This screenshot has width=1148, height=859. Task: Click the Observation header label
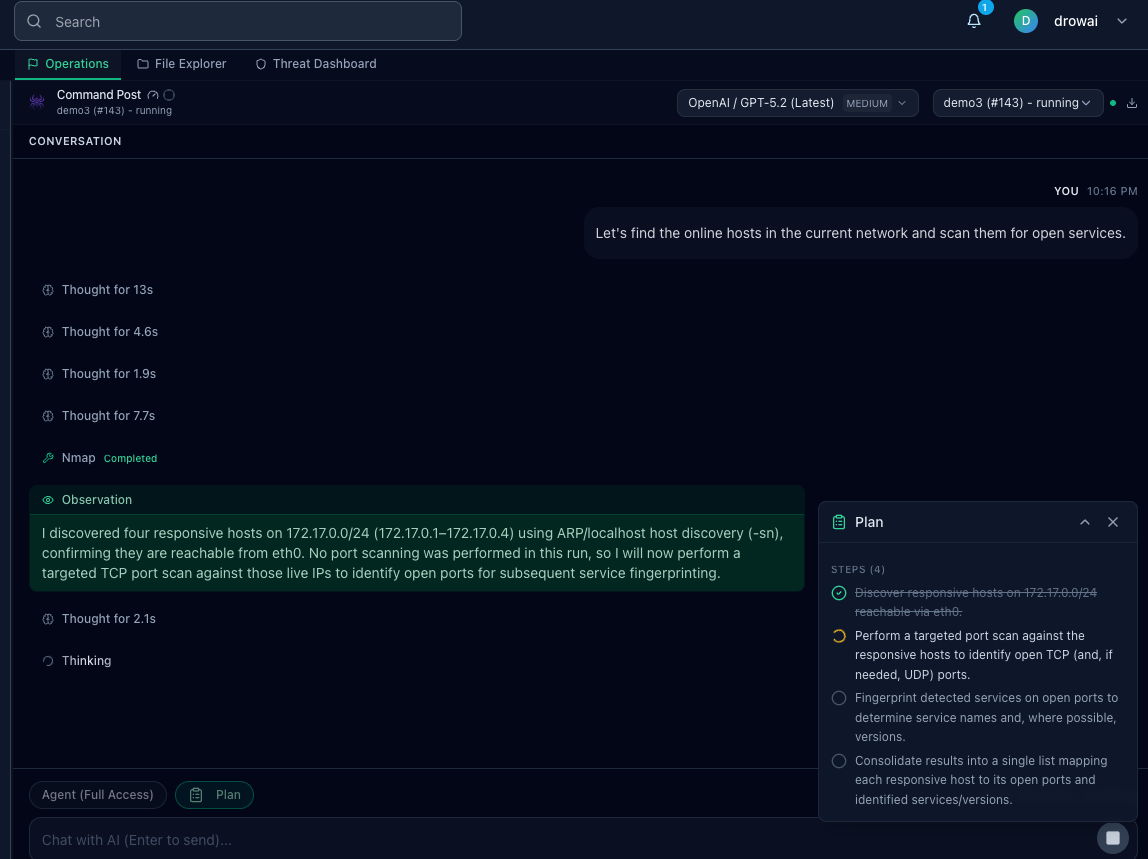(x=97, y=499)
